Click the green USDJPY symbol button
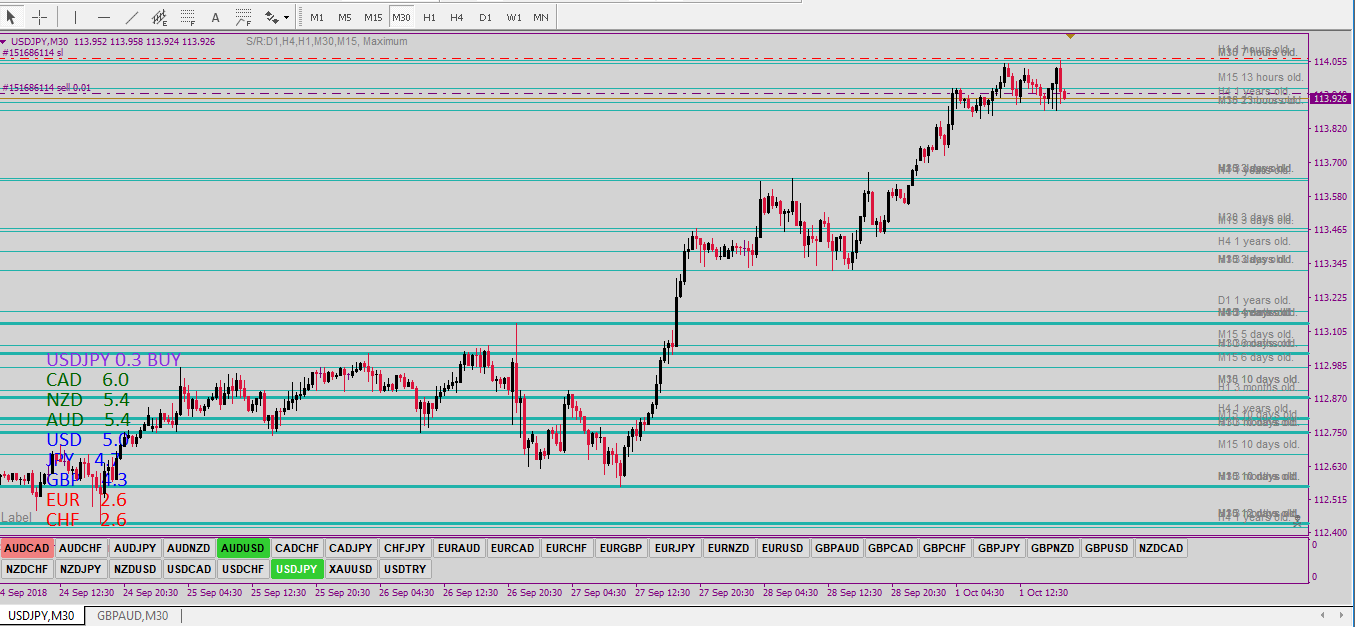 click(298, 569)
